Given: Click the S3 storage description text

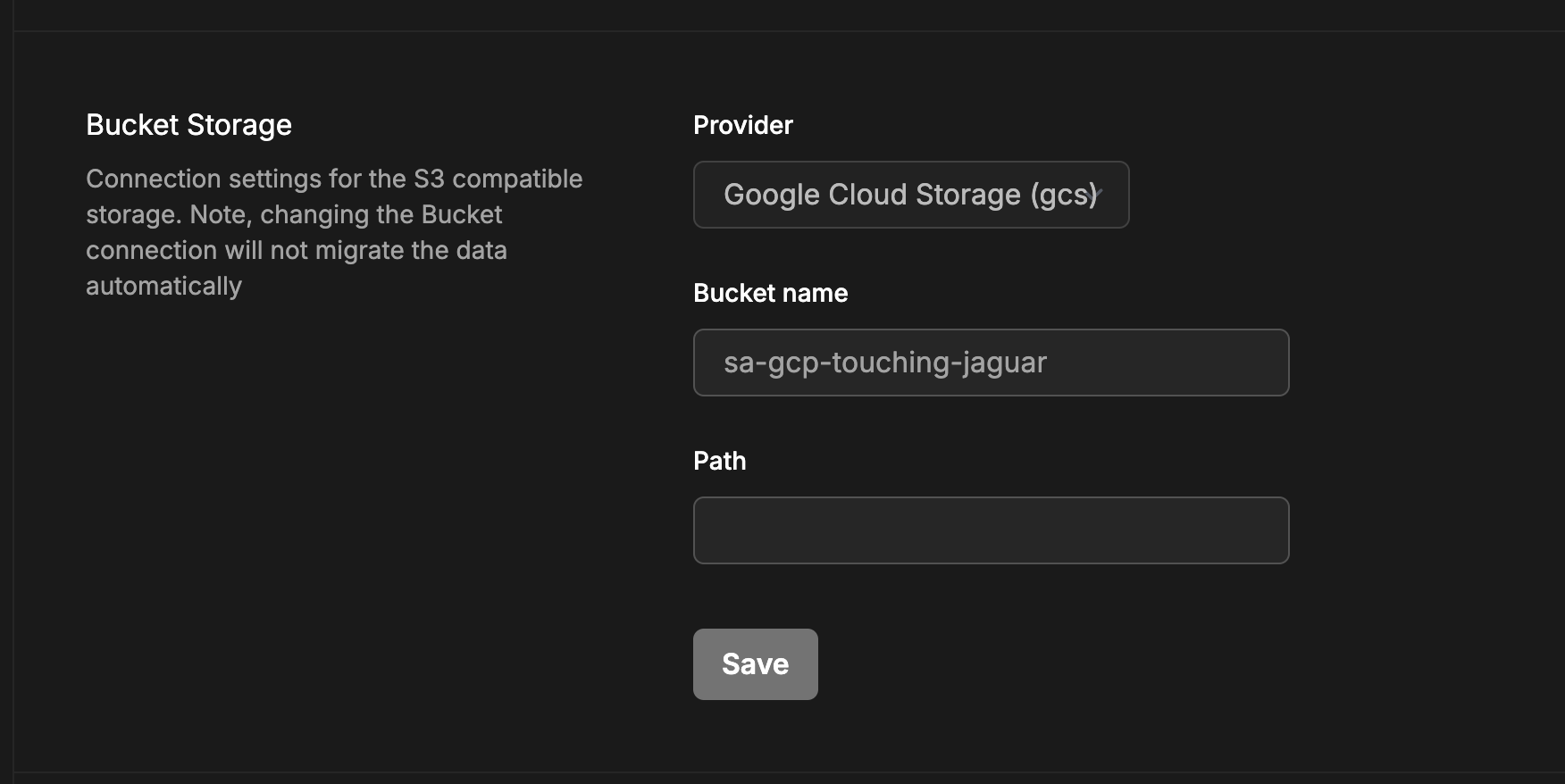Looking at the screenshot, I should pyautogui.click(x=333, y=232).
